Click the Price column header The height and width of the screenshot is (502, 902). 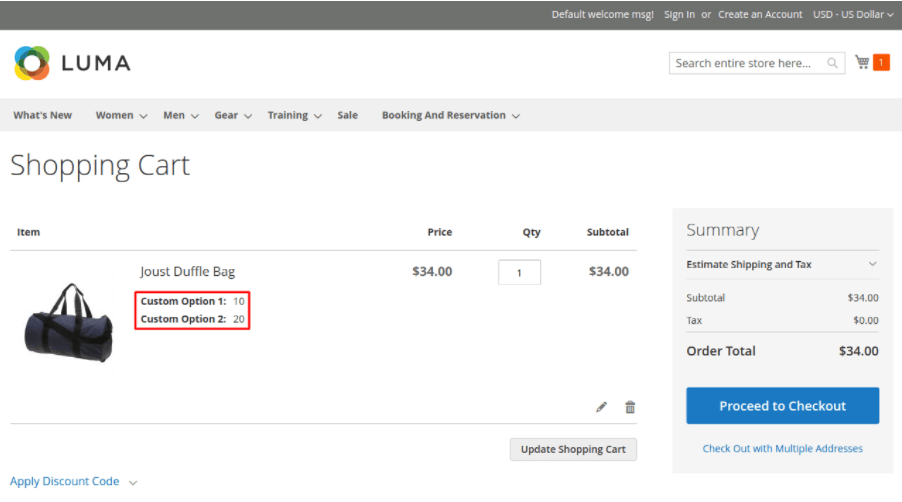click(439, 232)
